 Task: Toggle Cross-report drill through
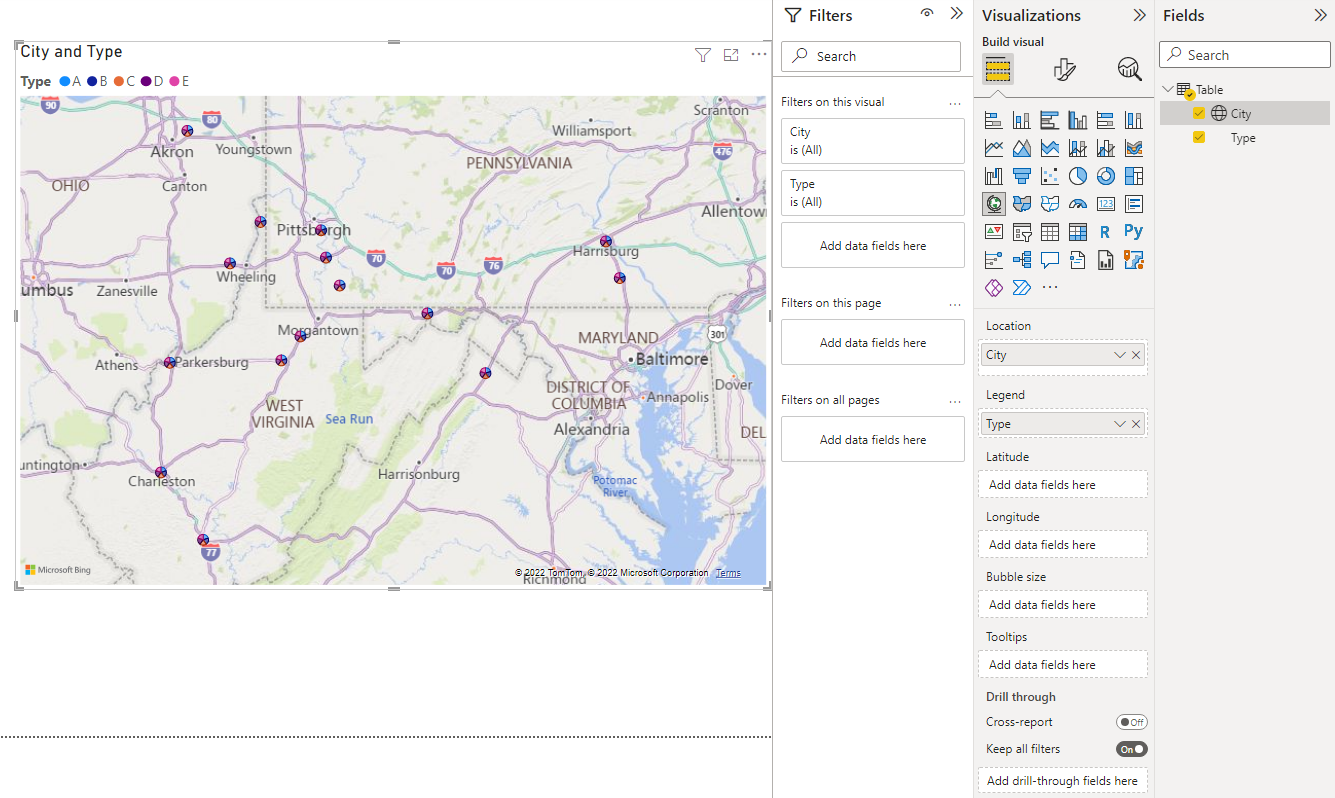pyautogui.click(x=1132, y=722)
